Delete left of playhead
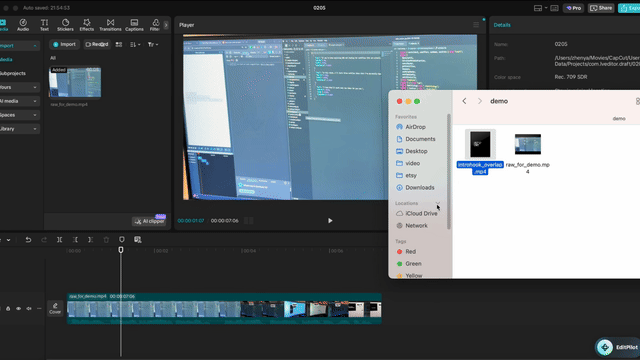640x360 pixels. point(75,240)
